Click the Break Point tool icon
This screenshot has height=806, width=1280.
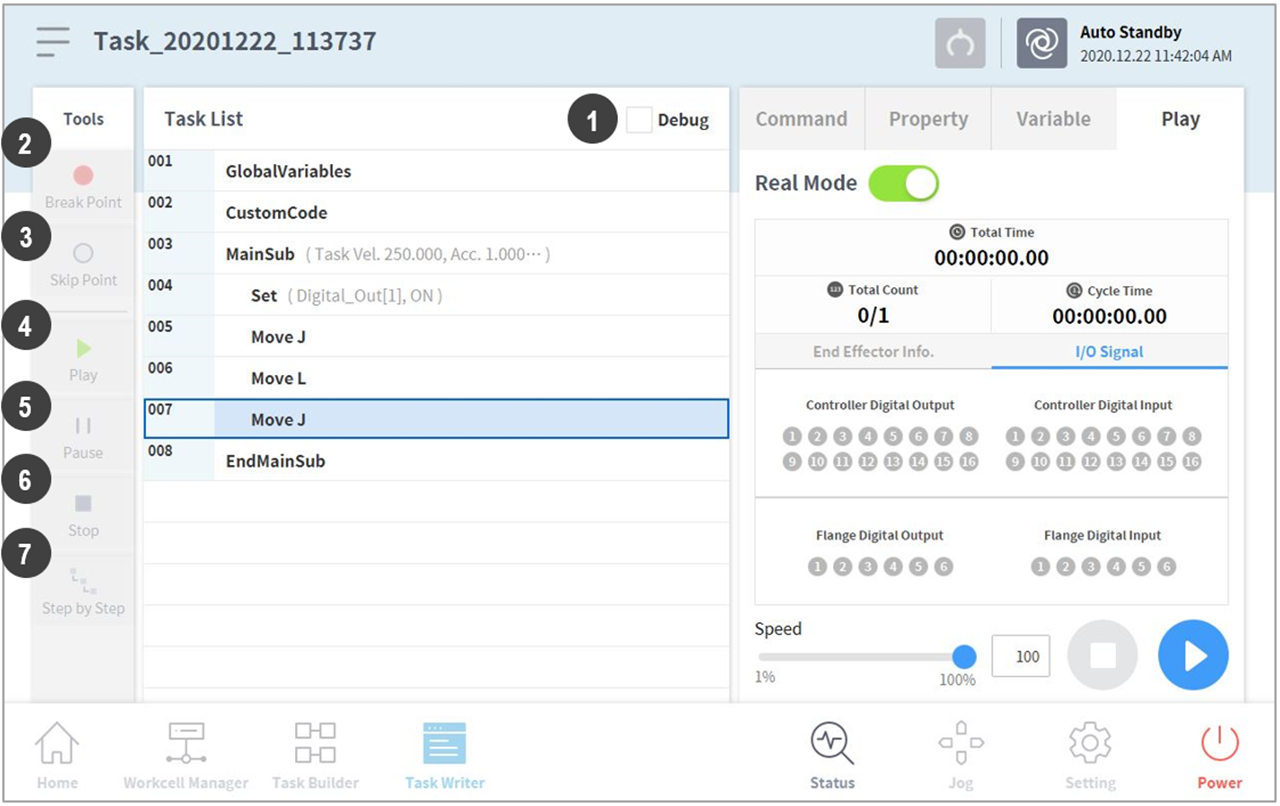point(83,176)
